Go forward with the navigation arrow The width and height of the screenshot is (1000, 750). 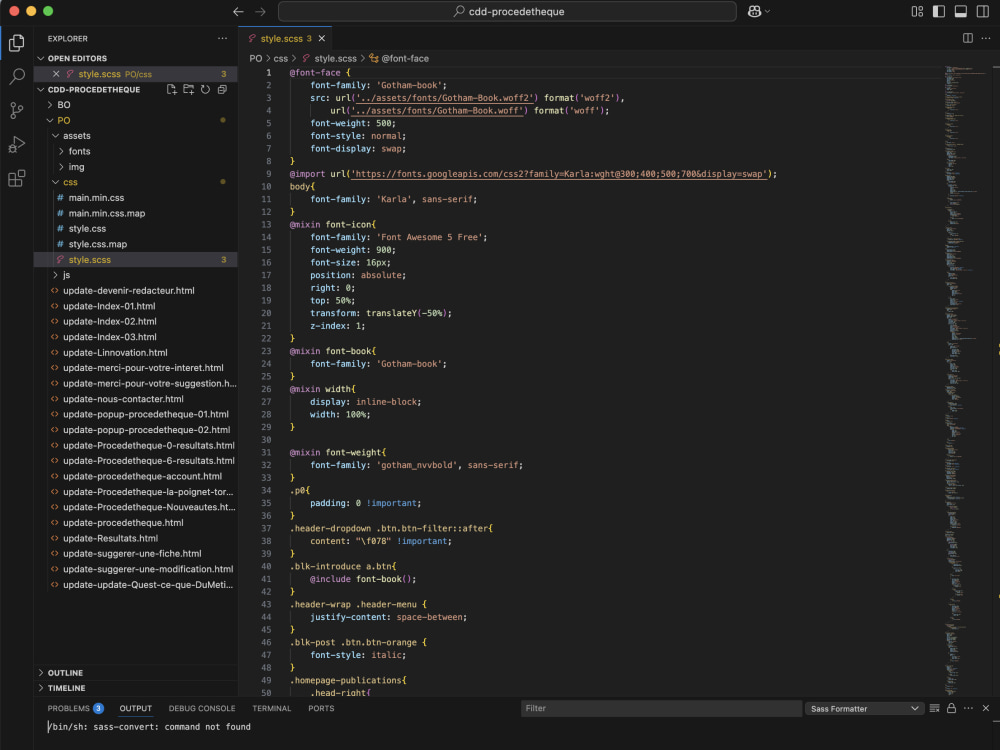(260, 11)
